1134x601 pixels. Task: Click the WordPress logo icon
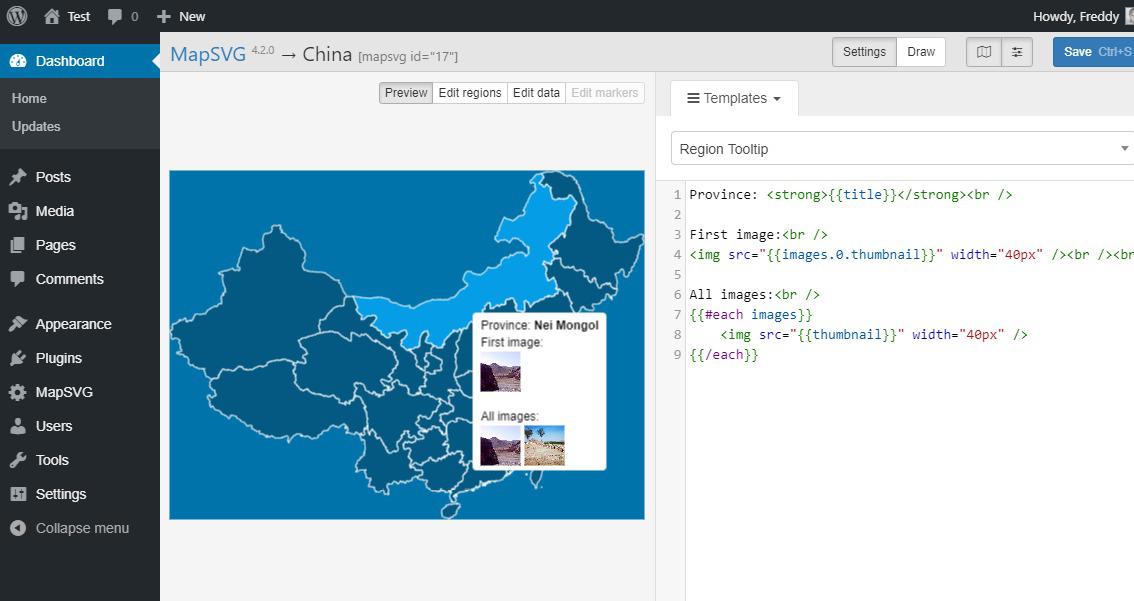pos(17,16)
